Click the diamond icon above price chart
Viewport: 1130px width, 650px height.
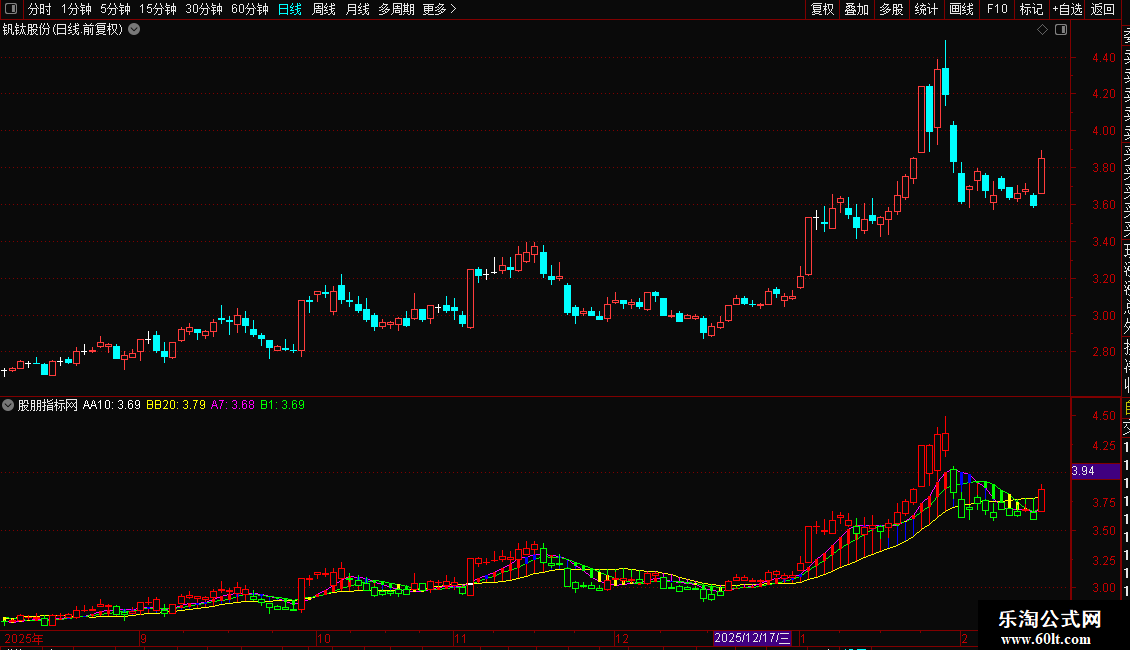tap(1042, 30)
